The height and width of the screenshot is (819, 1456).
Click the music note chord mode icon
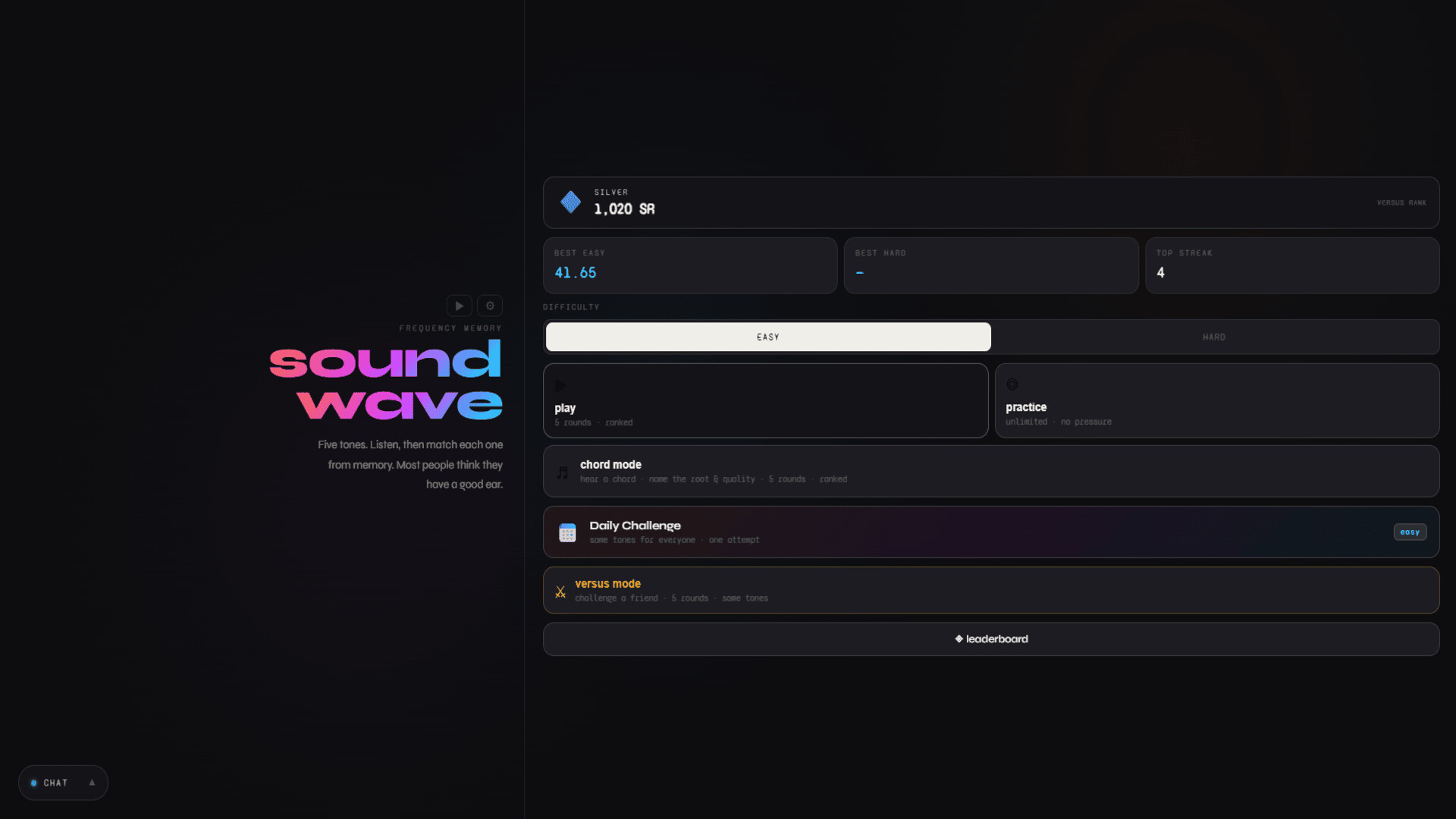[562, 472]
